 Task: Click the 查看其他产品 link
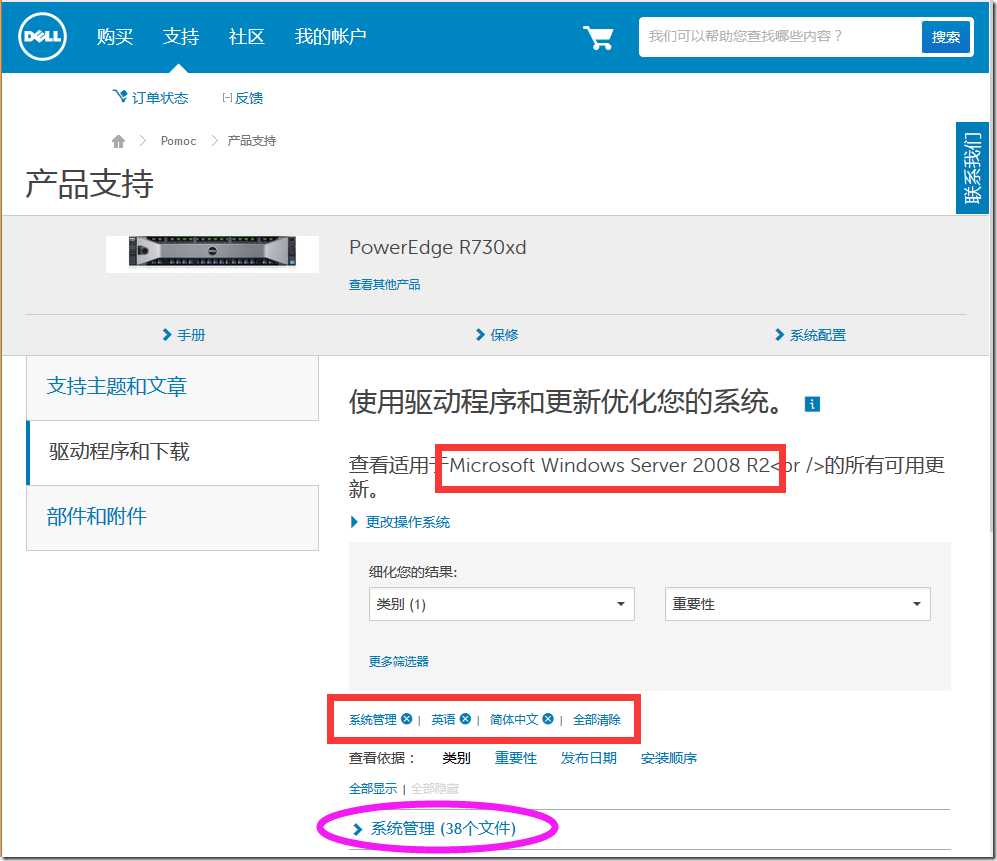(x=385, y=284)
